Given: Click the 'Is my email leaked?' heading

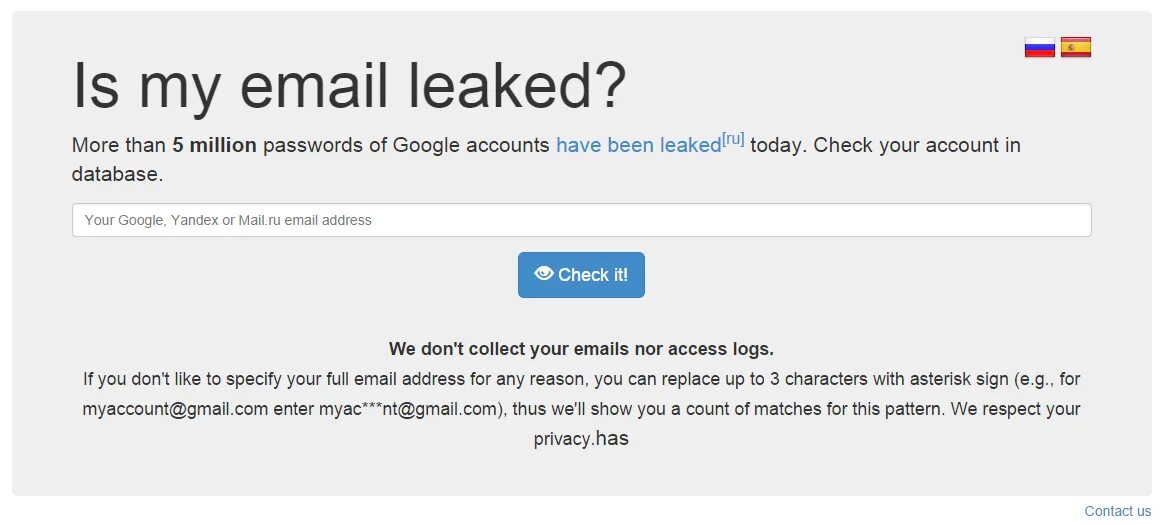Looking at the screenshot, I should coord(349,86).
